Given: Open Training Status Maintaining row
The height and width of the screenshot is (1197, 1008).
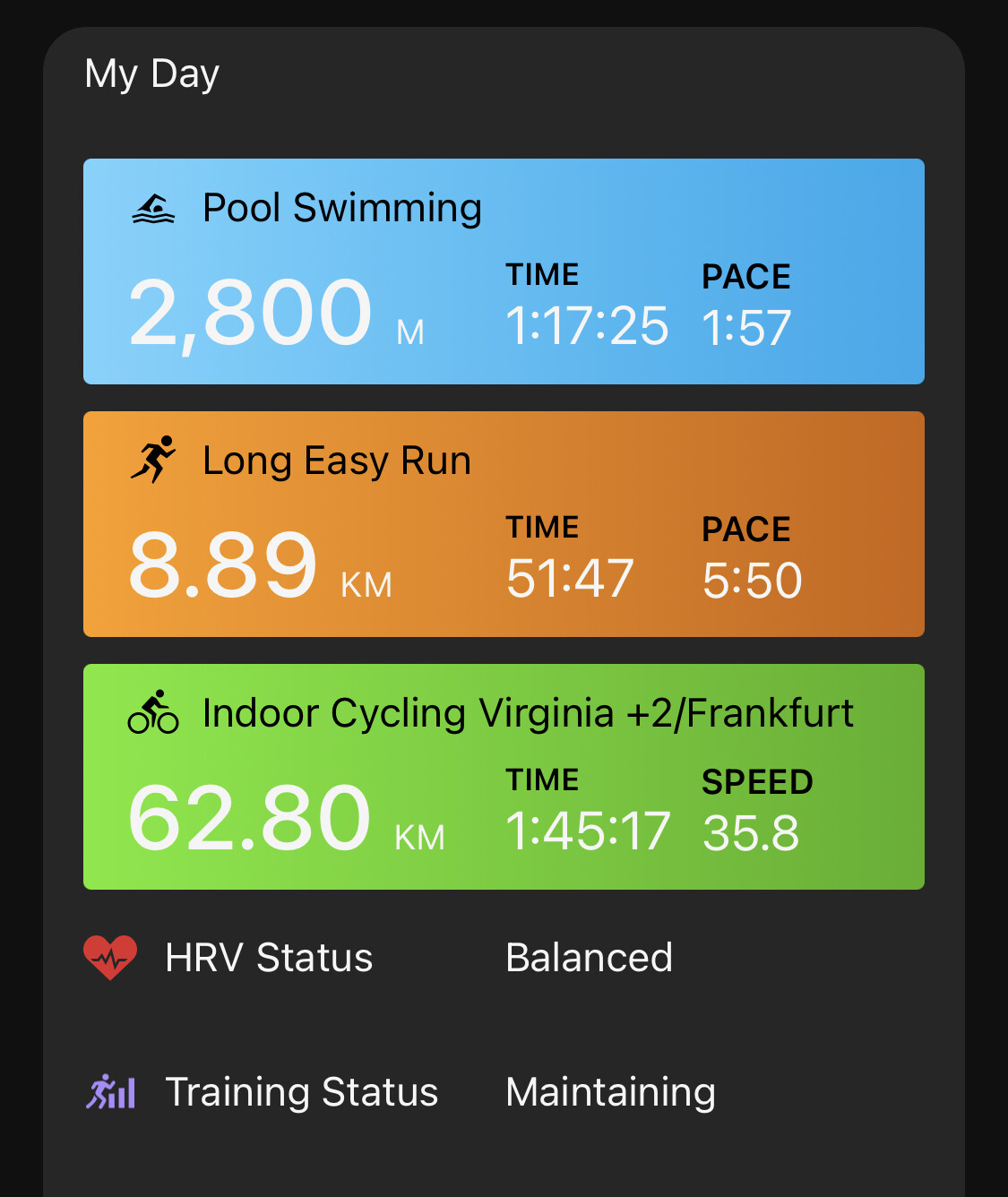Looking at the screenshot, I should tap(504, 1092).
